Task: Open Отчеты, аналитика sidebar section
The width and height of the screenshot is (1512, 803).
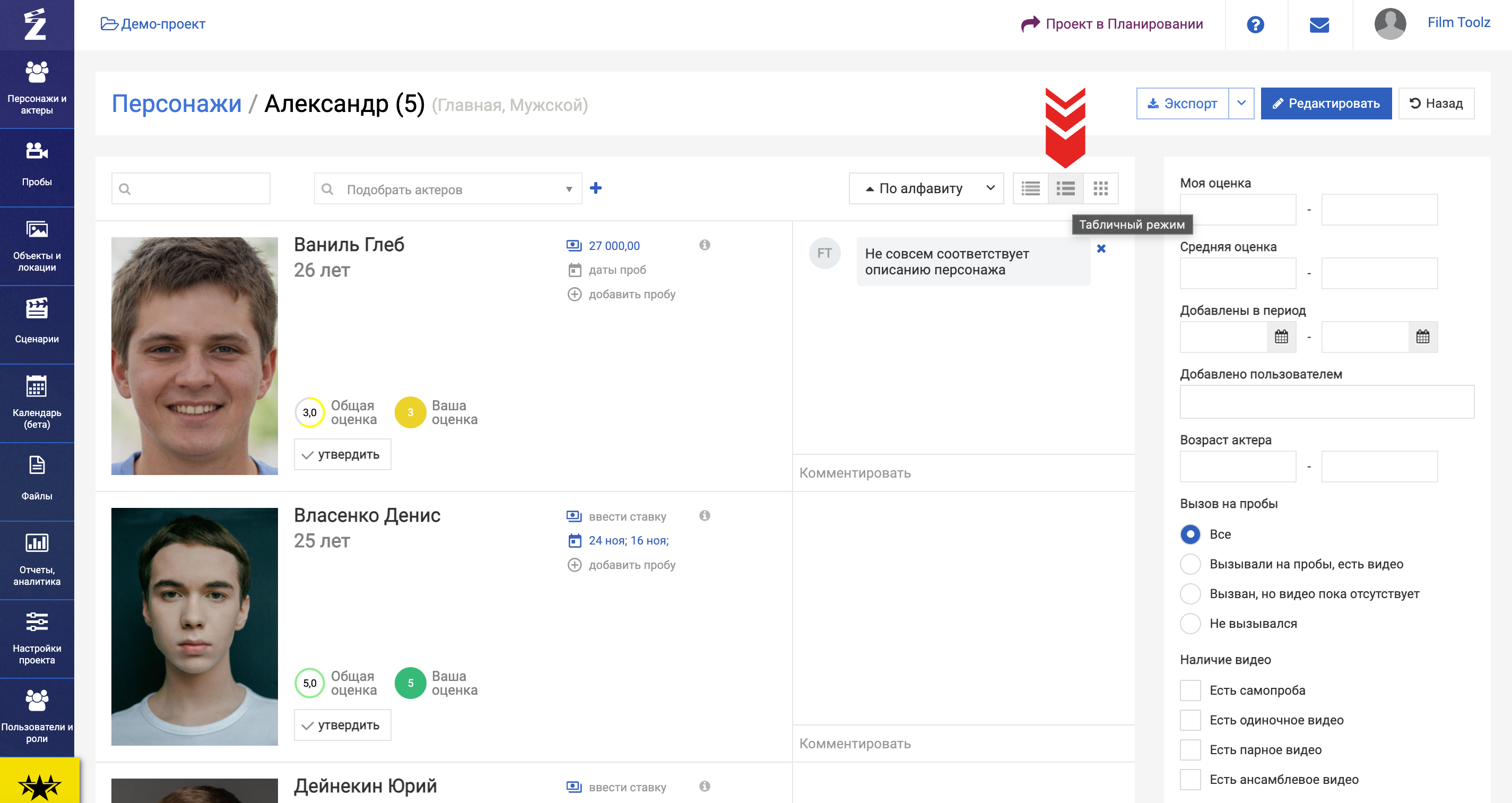Action: tap(37, 560)
